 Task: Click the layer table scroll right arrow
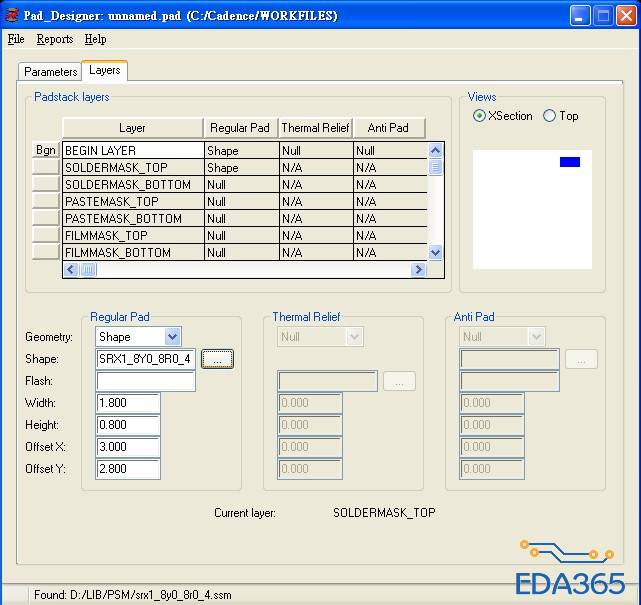pyautogui.click(x=418, y=269)
